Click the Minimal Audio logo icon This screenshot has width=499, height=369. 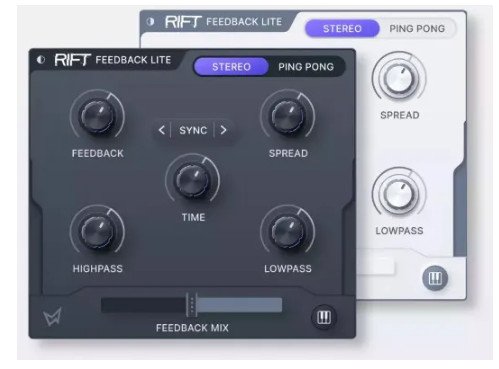(53, 316)
